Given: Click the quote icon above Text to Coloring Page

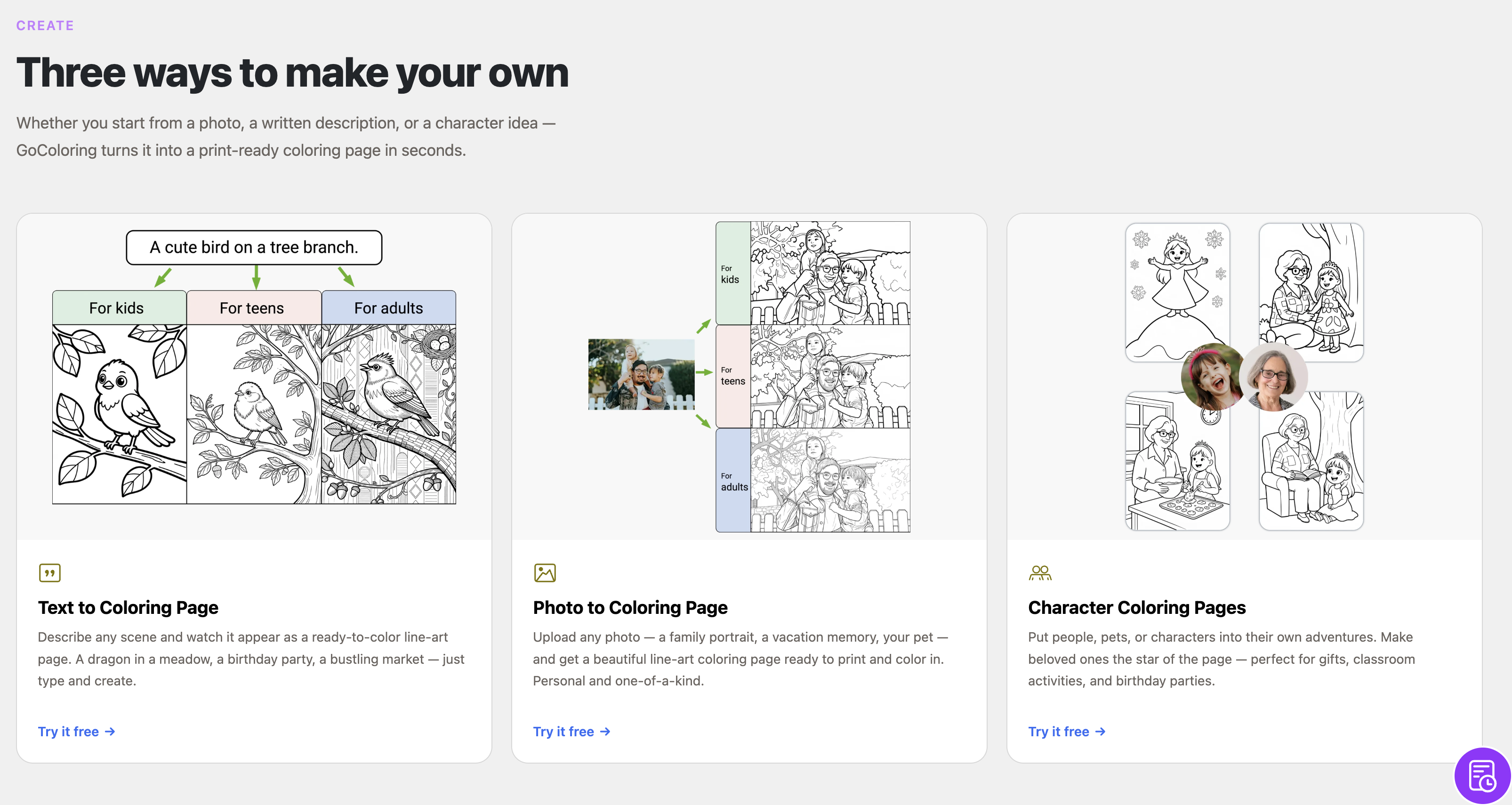Looking at the screenshot, I should (49, 572).
